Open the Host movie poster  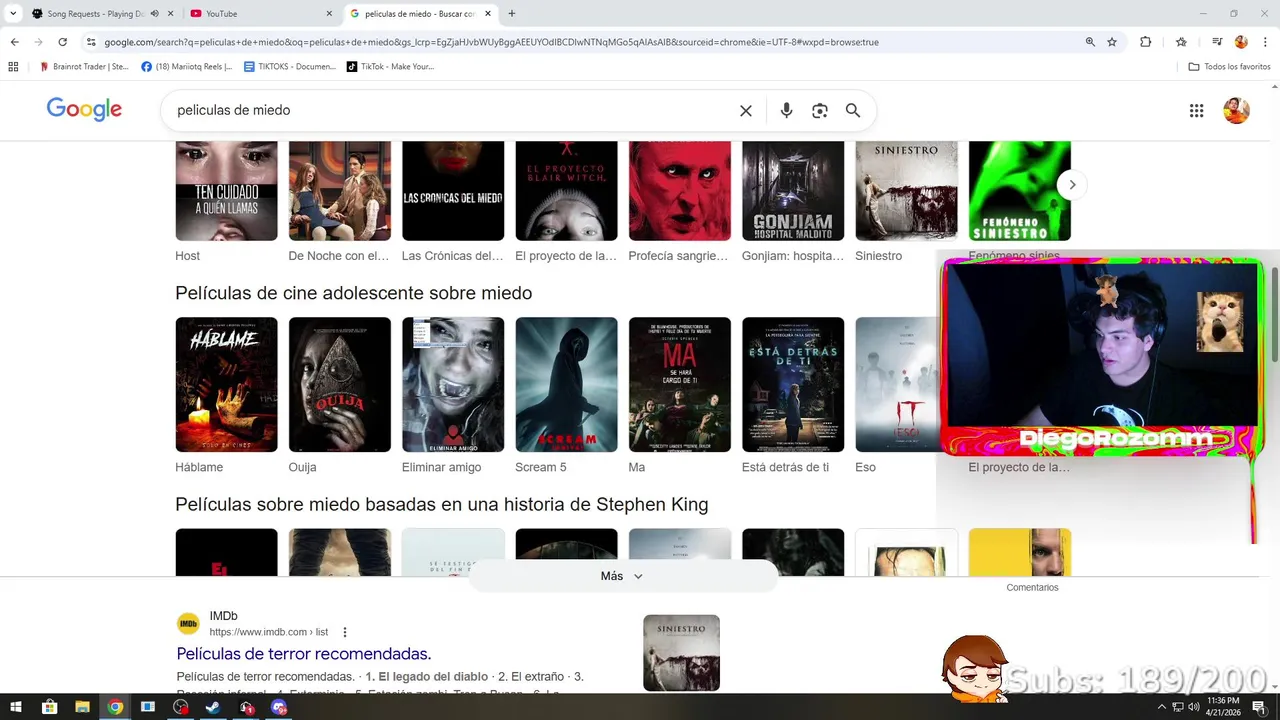[226, 191]
